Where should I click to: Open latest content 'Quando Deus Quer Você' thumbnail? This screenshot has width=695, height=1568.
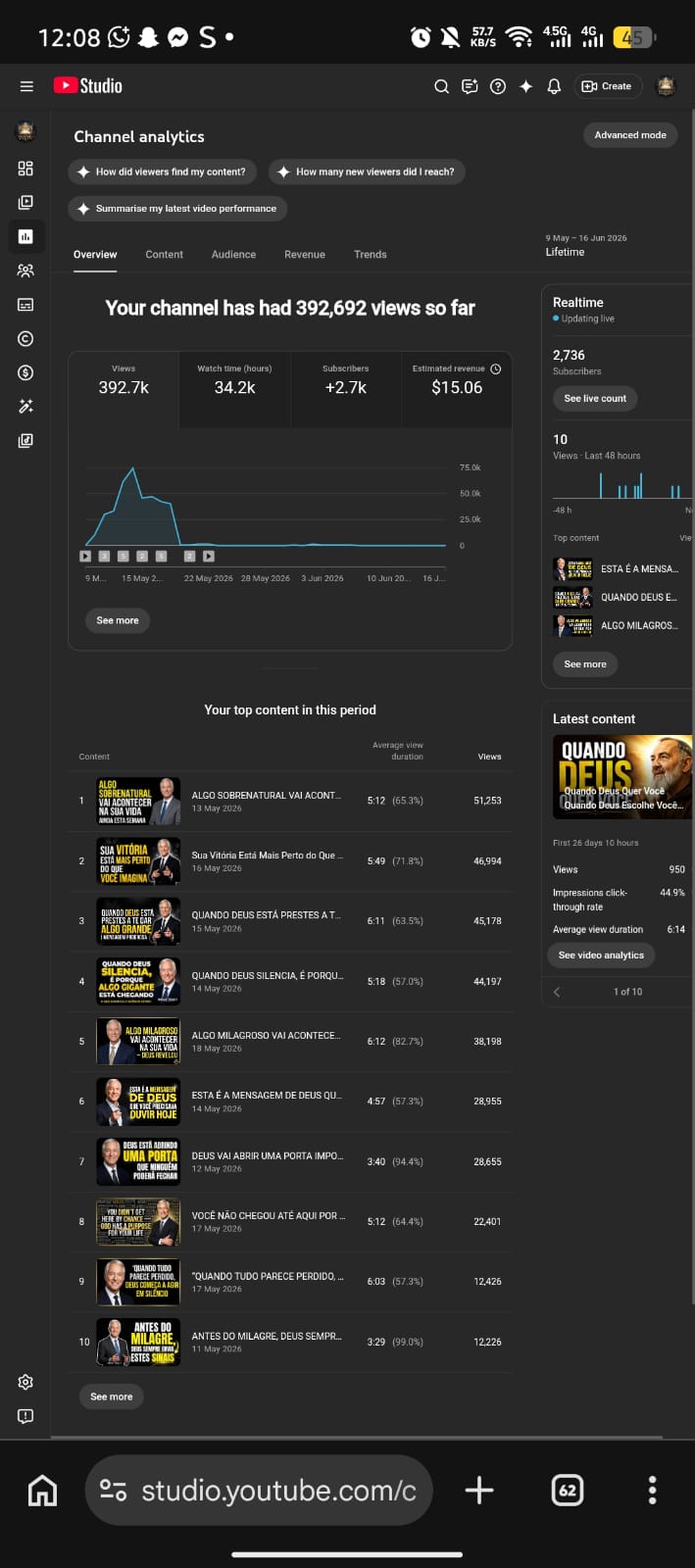(x=622, y=777)
